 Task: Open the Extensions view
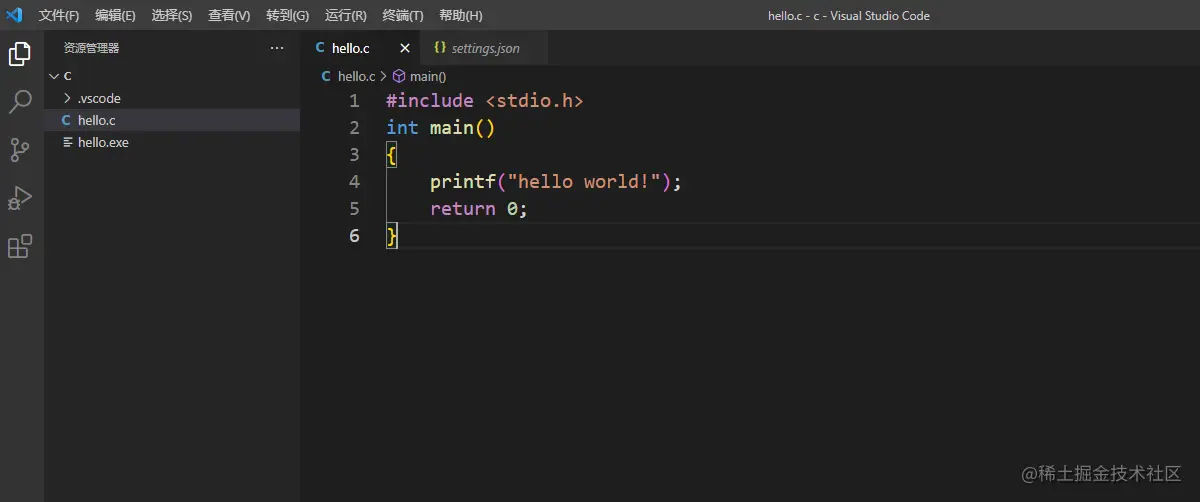(x=20, y=246)
